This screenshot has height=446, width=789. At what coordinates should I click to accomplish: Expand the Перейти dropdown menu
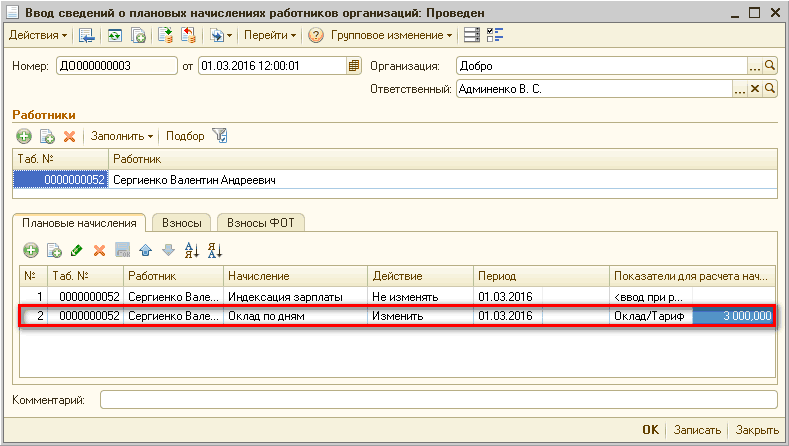270,36
